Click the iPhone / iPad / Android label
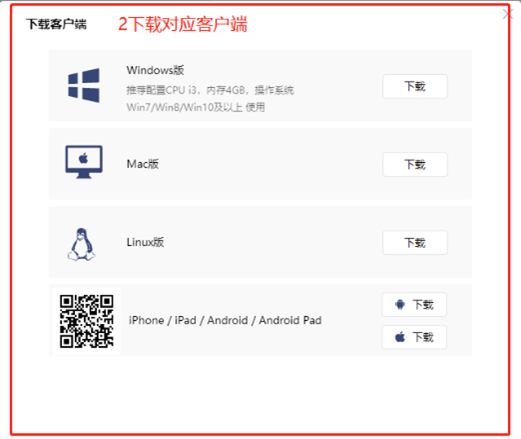Image resolution: width=521 pixels, height=439 pixels. coord(225,320)
